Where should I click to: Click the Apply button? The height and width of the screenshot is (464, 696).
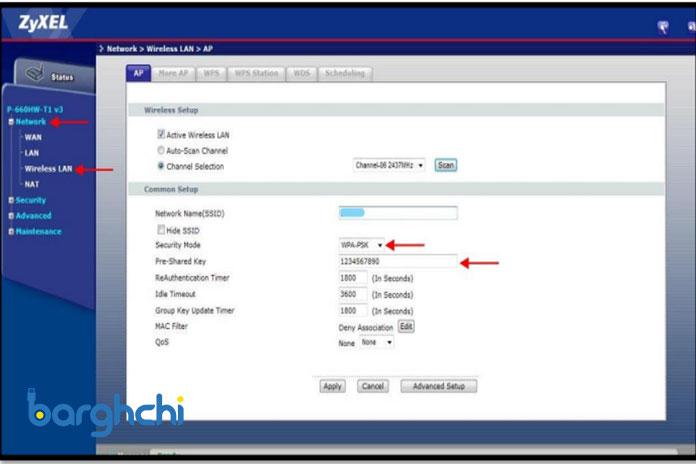click(x=332, y=386)
